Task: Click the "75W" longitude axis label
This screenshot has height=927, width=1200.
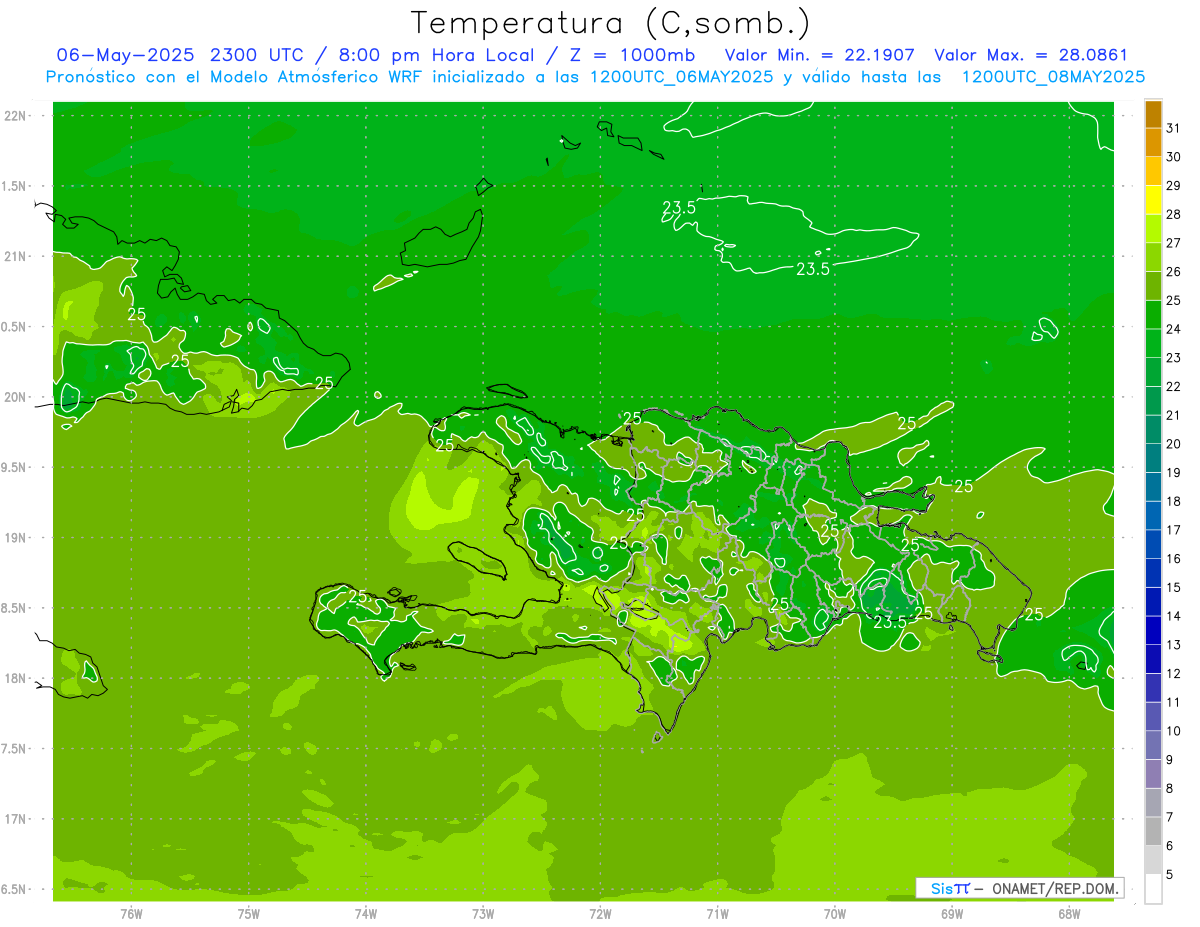Action: click(249, 914)
